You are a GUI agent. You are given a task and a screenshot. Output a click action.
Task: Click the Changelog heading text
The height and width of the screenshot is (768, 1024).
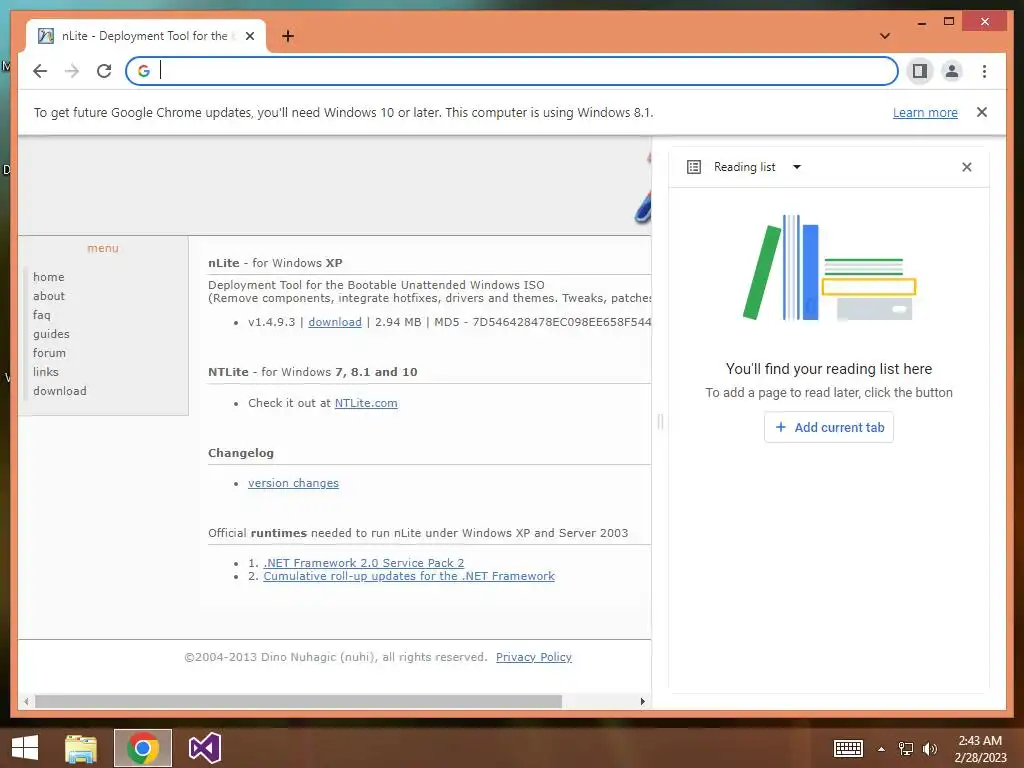coord(241,453)
